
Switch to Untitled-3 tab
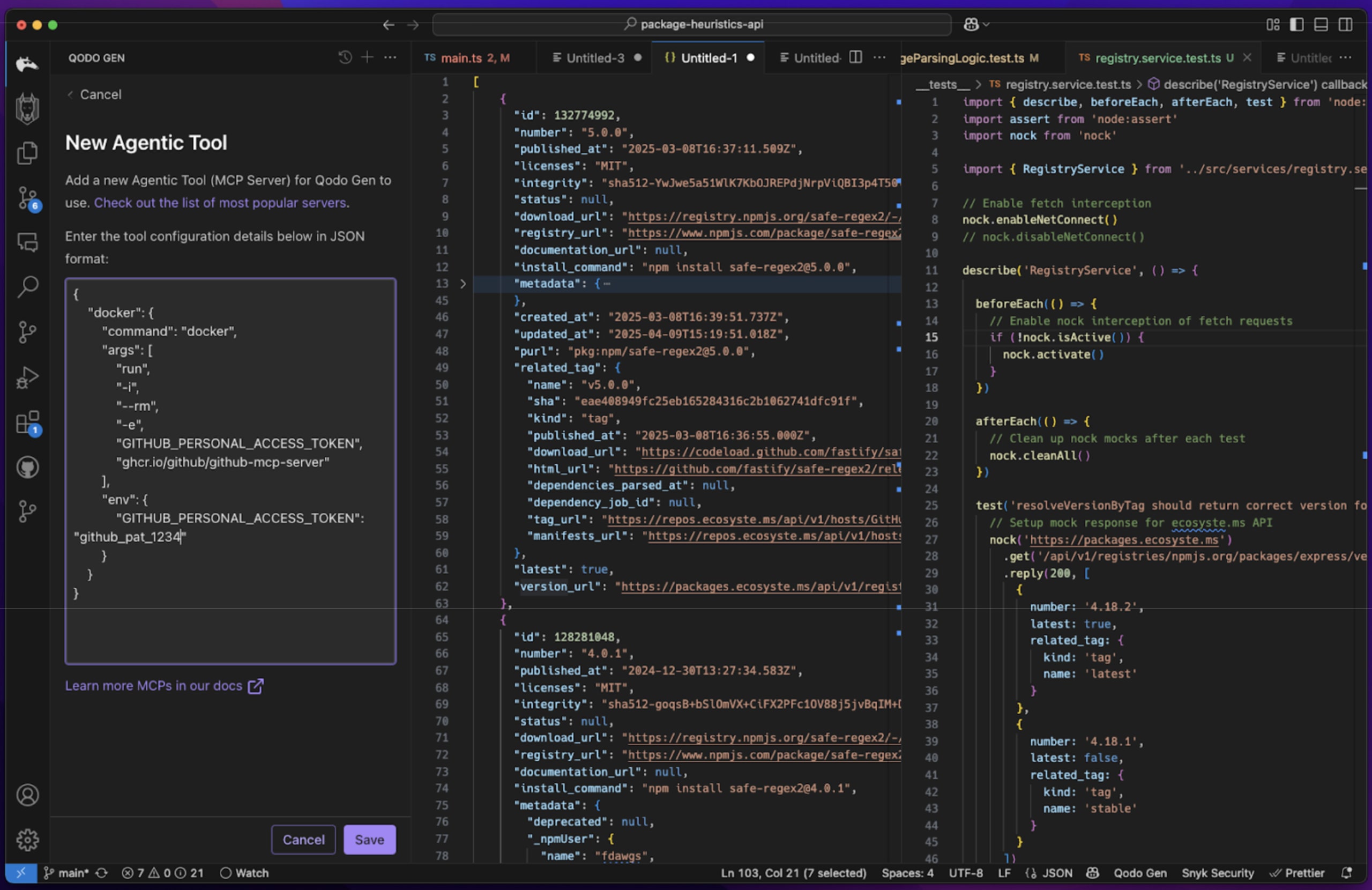[x=595, y=58]
